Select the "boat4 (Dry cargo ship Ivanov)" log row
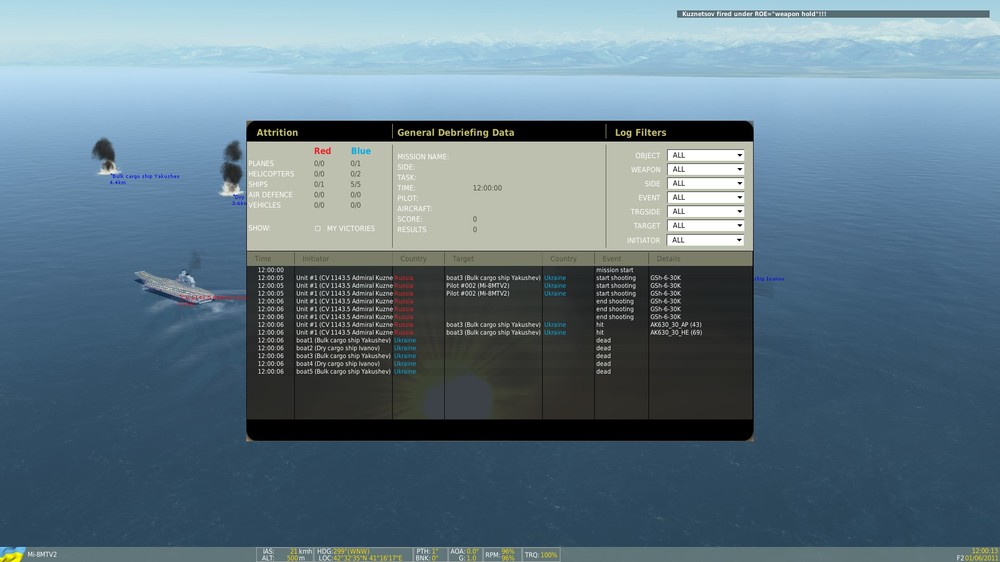1000x562 pixels. coord(499,364)
